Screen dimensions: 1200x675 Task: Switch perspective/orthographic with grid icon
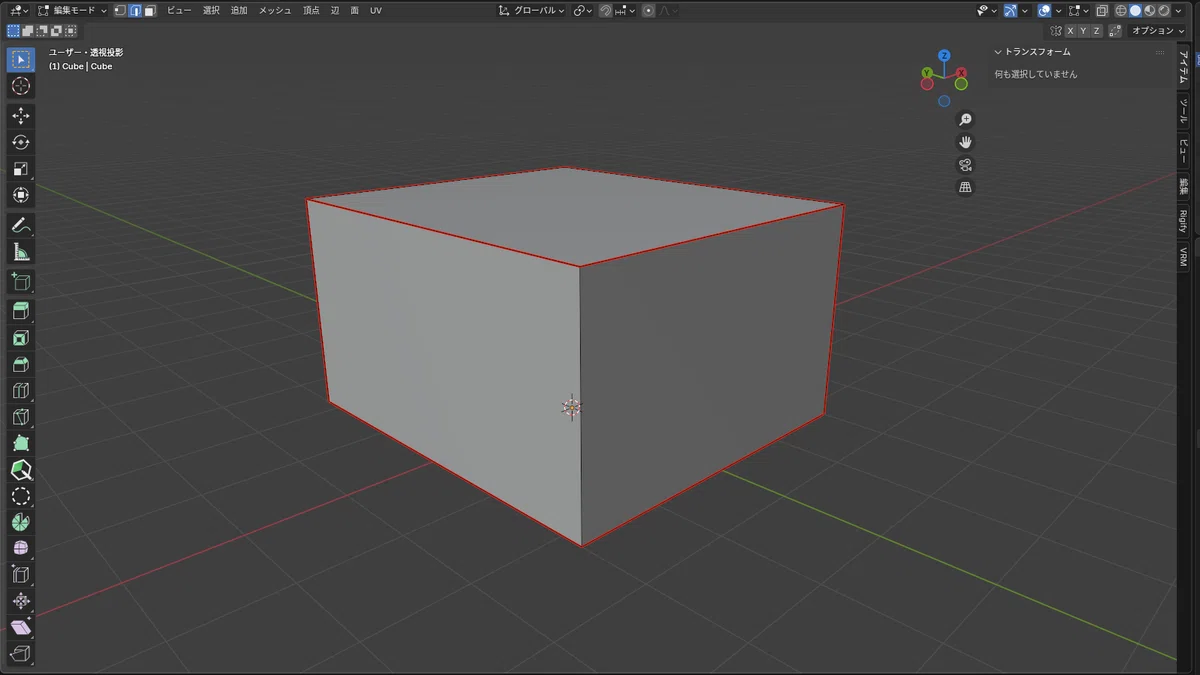pos(965,188)
